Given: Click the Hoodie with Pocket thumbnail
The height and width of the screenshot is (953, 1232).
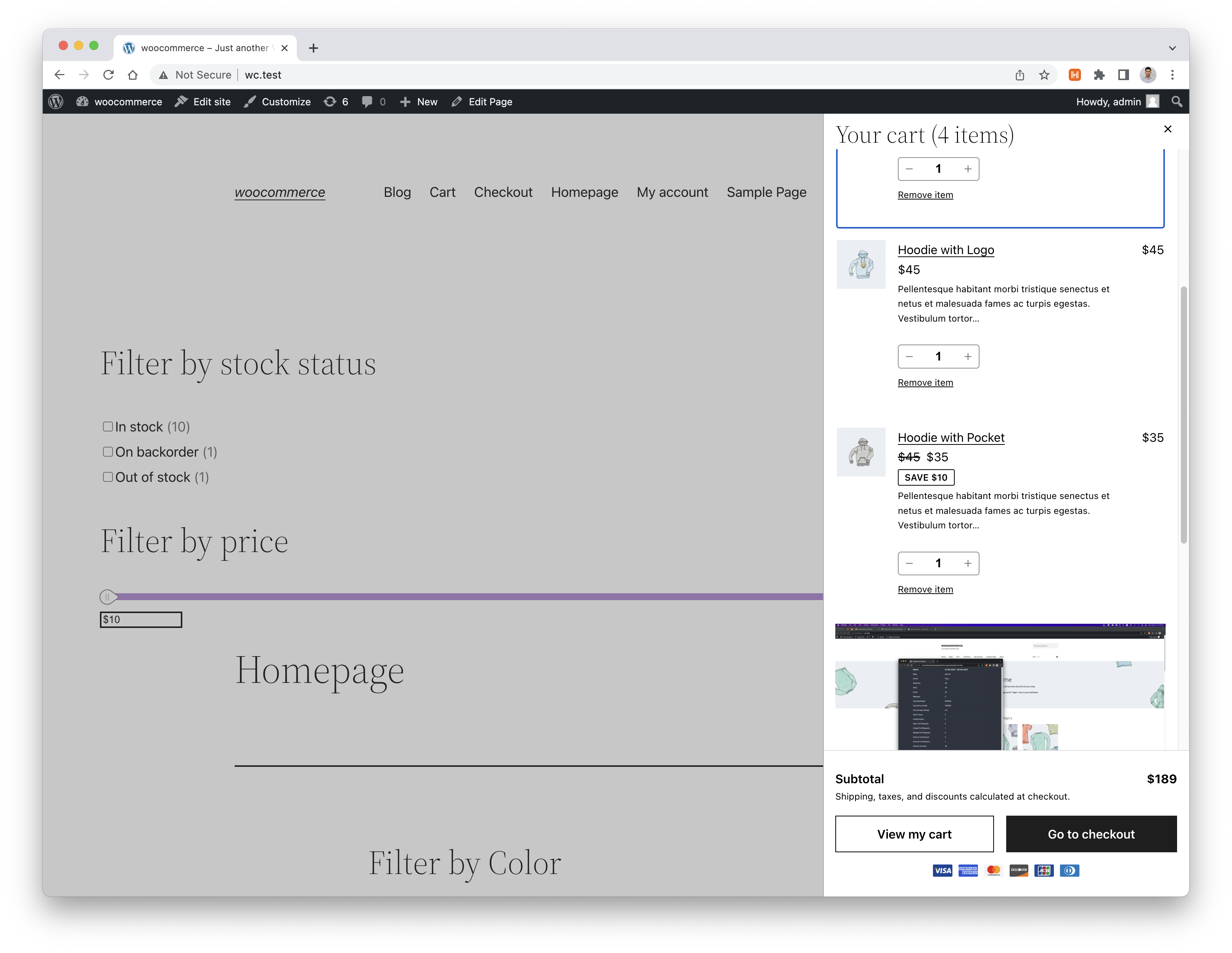Looking at the screenshot, I should pos(861,452).
